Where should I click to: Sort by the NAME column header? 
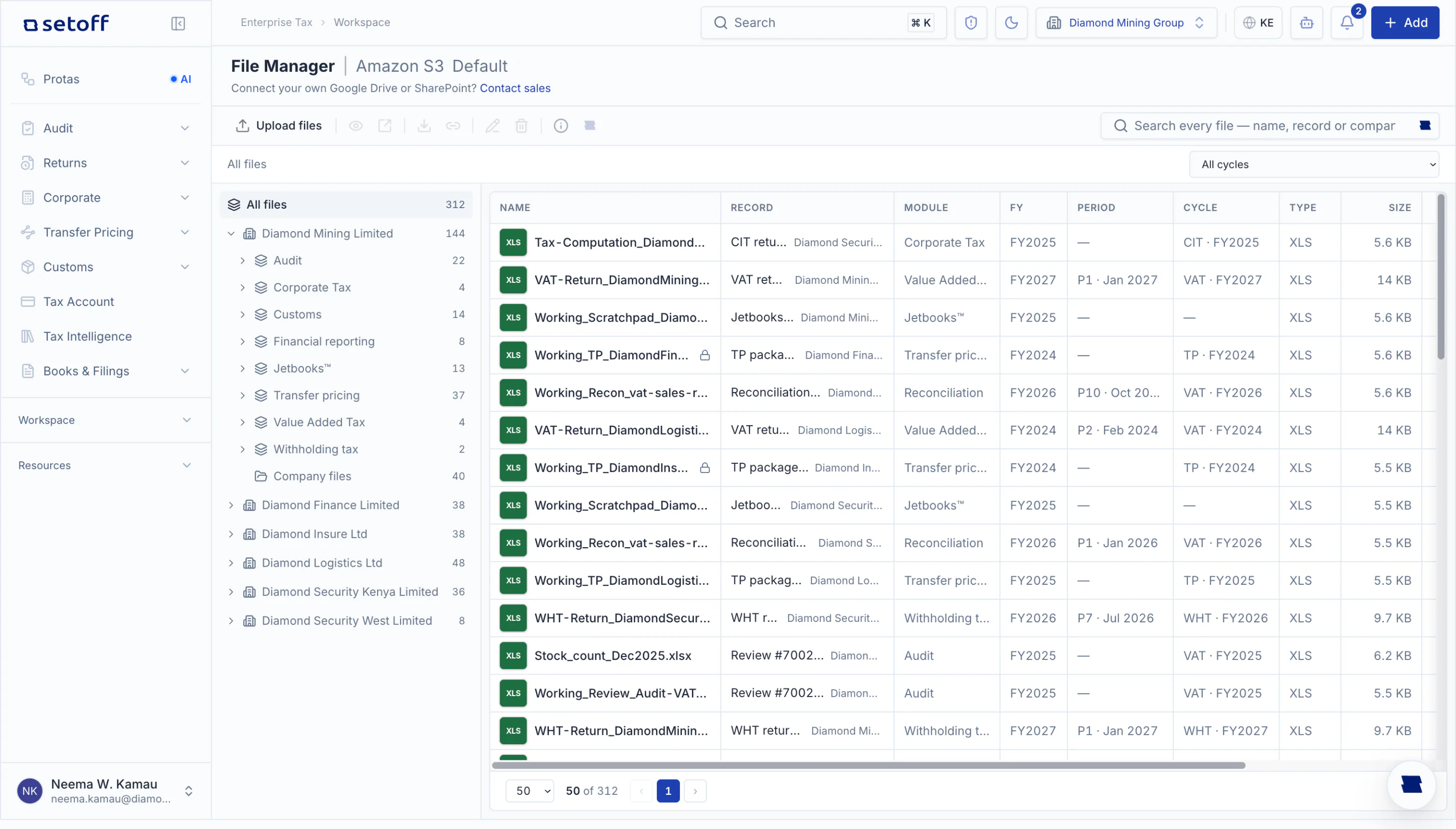pos(514,208)
